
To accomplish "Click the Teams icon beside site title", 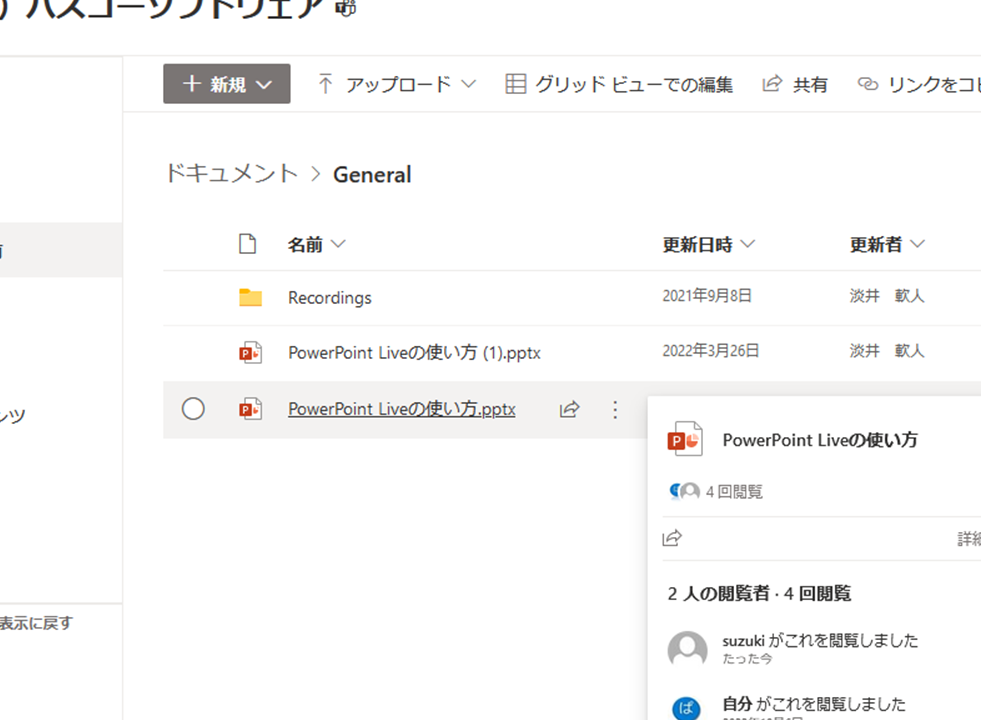I will coord(346,8).
